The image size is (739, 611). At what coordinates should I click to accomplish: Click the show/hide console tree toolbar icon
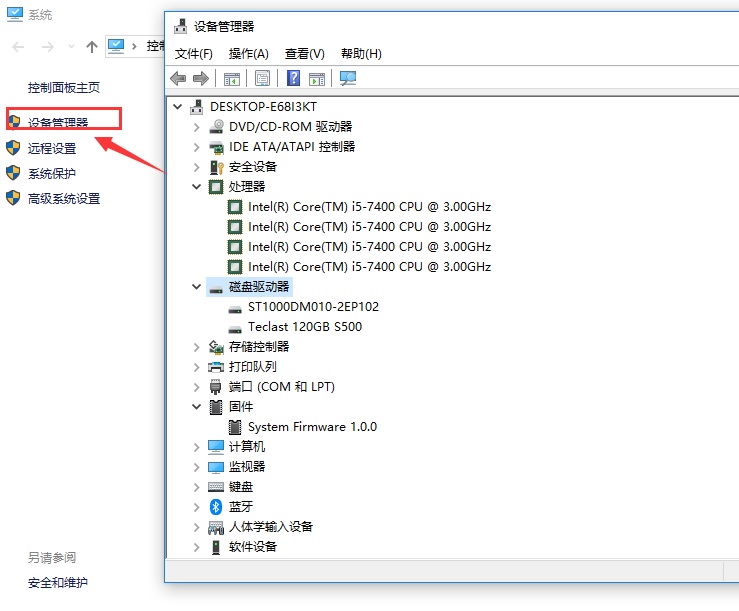pyautogui.click(x=231, y=79)
